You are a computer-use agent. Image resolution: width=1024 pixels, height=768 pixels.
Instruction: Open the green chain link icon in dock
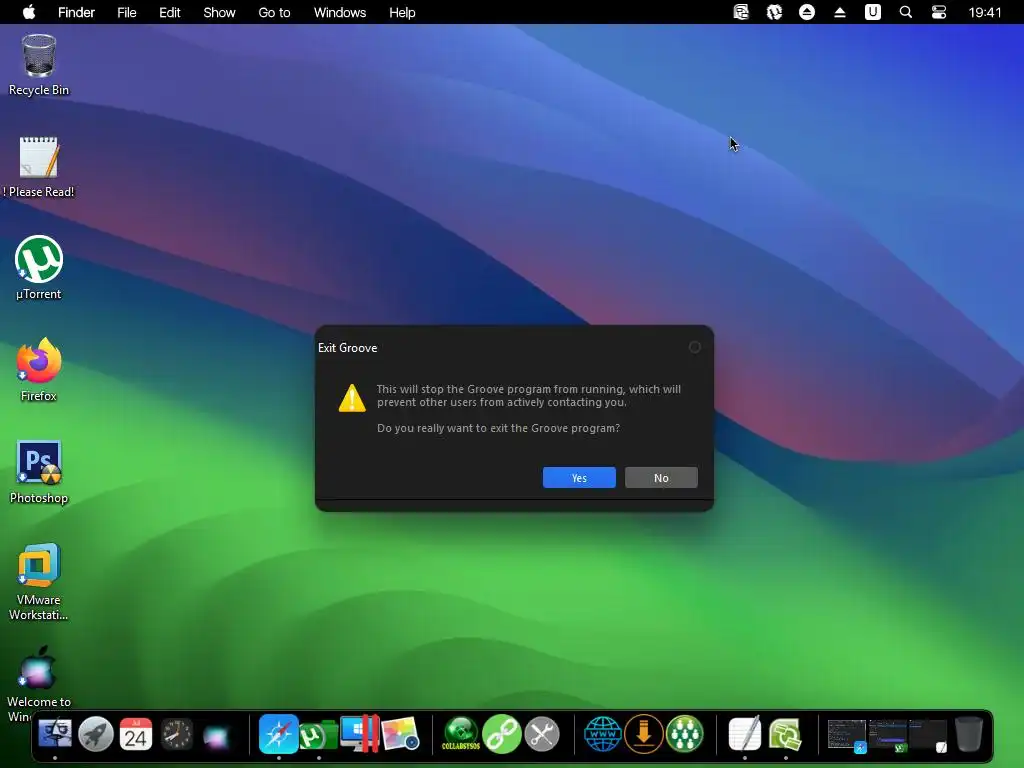point(502,734)
